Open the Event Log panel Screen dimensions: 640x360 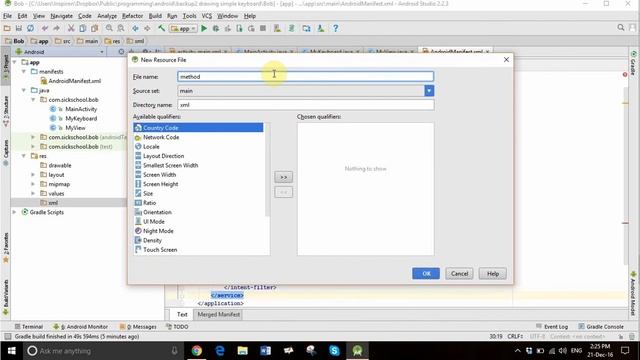pyautogui.click(x=552, y=327)
